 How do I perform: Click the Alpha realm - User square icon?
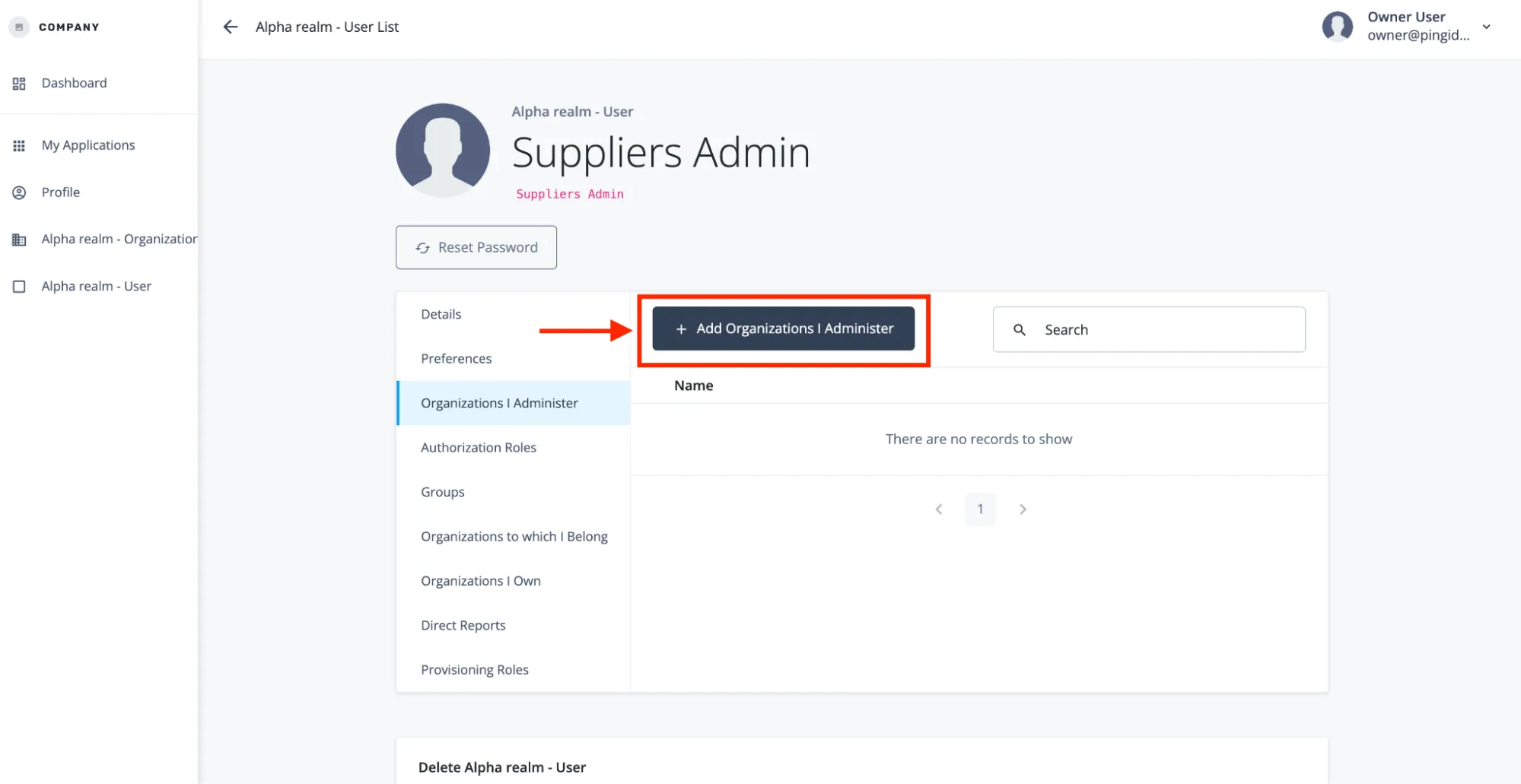pyautogui.click(x=19, y=287)
